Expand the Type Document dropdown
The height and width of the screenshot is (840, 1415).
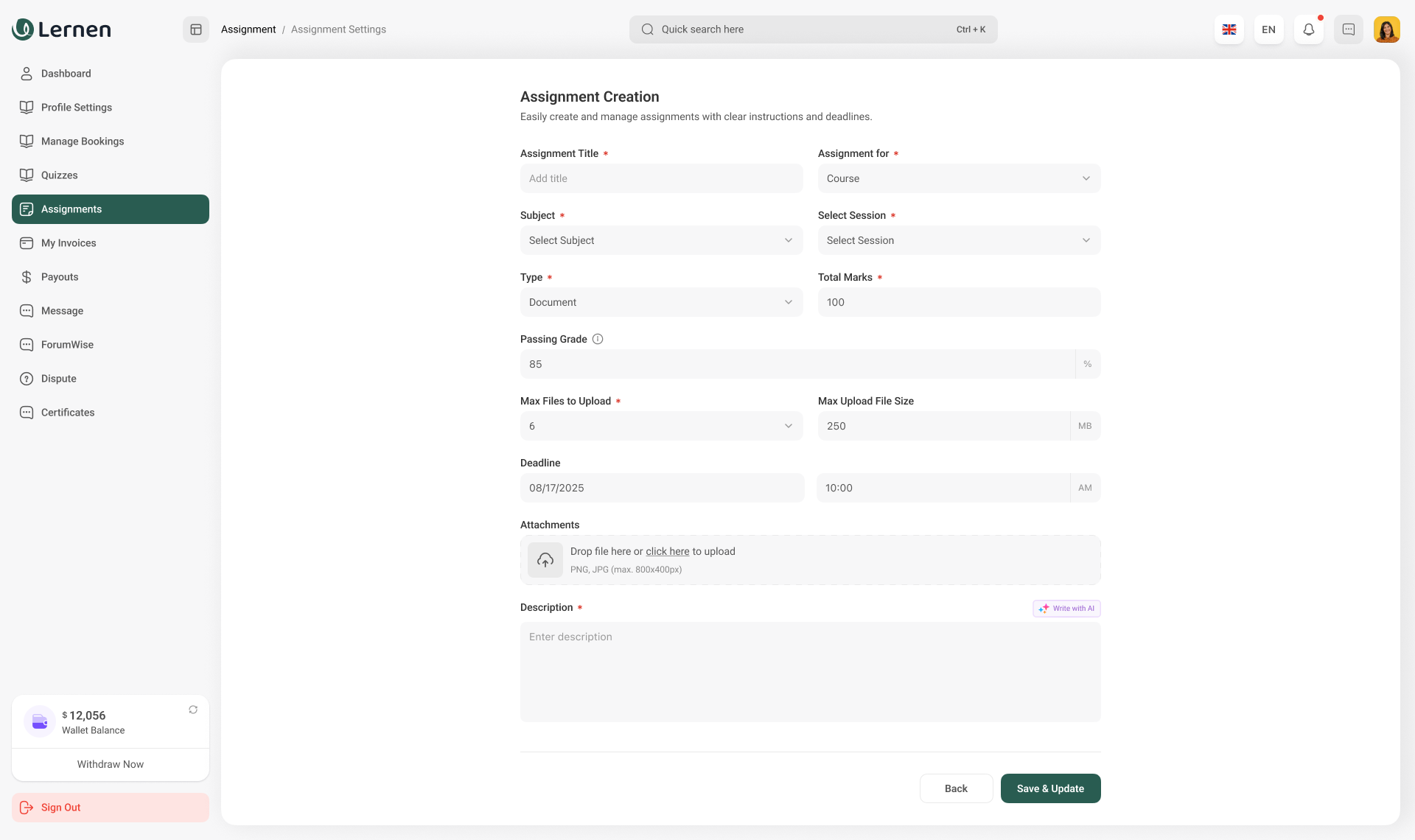661,302
